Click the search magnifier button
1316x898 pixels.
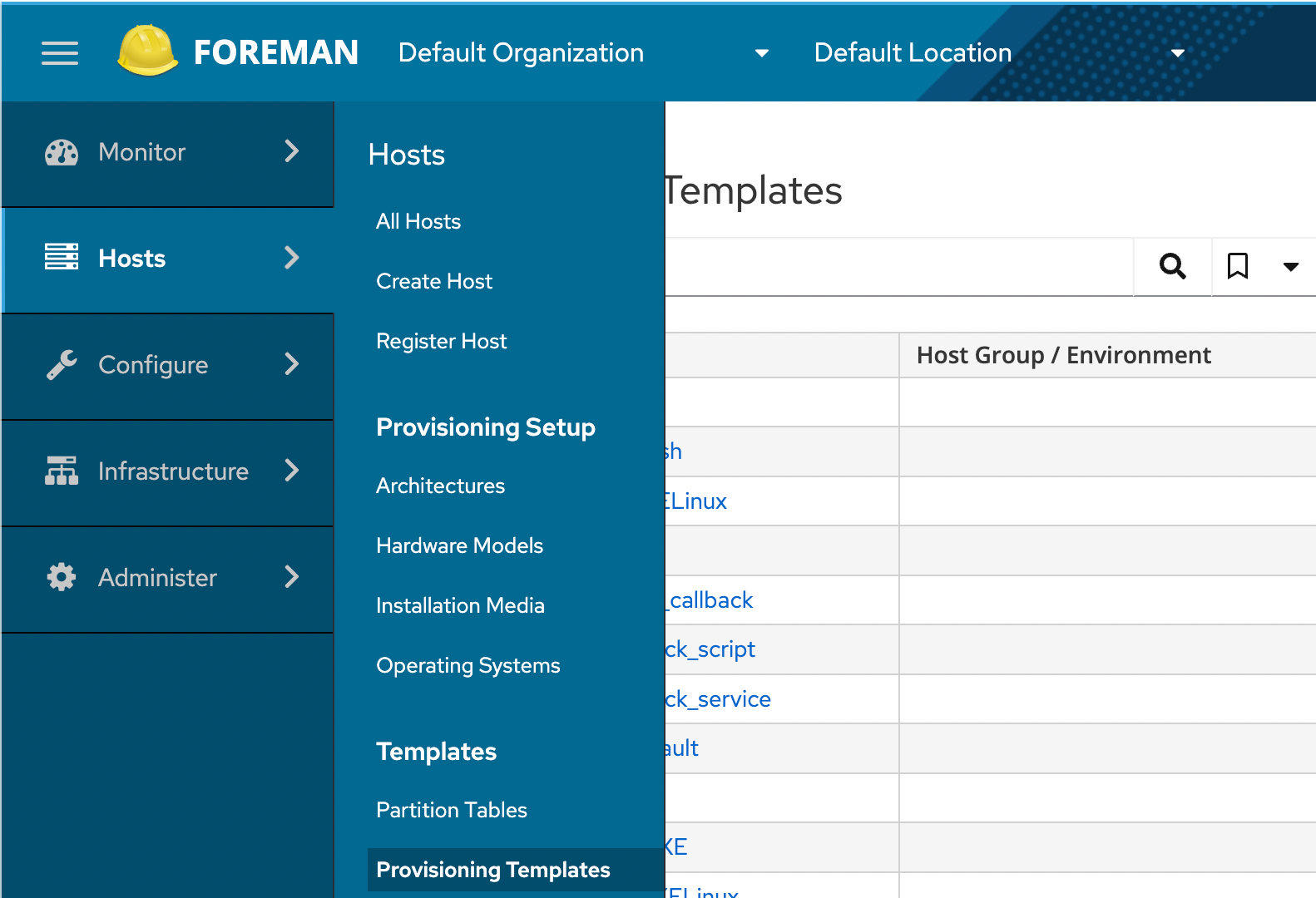[x=1173, y=266]
